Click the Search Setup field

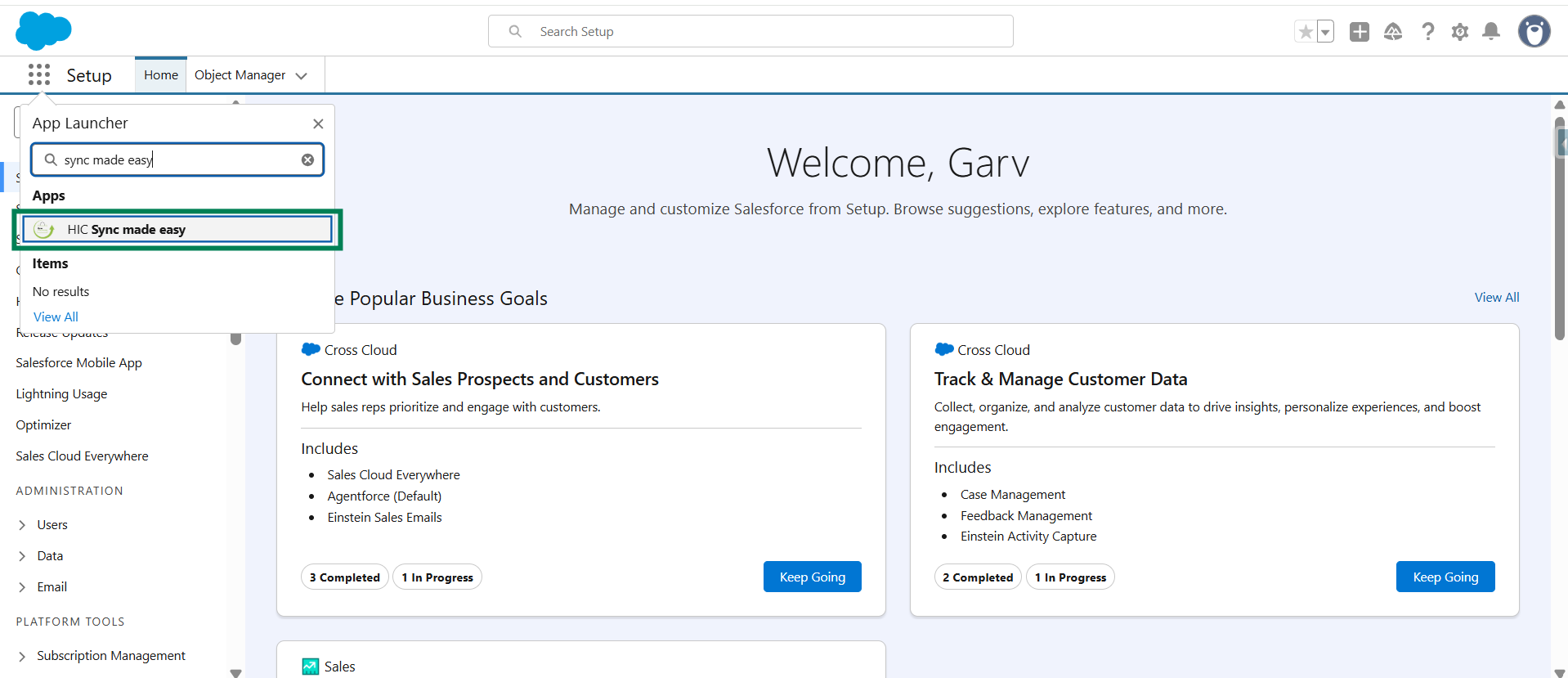tap(750, 32)
